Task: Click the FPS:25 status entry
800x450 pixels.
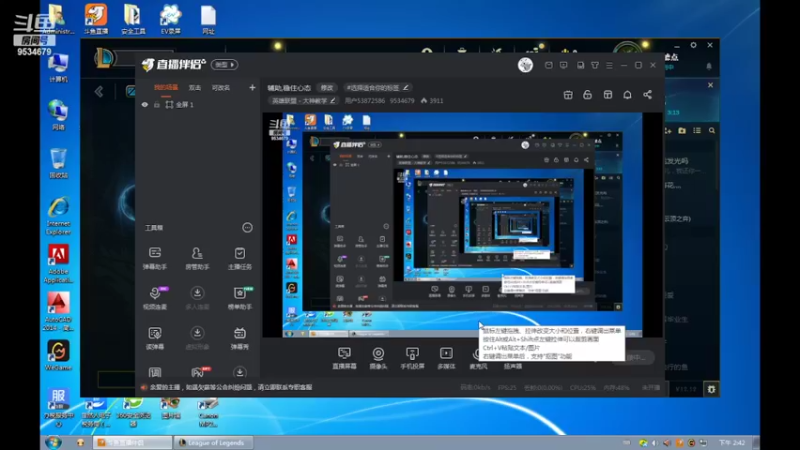Action: 507,388
